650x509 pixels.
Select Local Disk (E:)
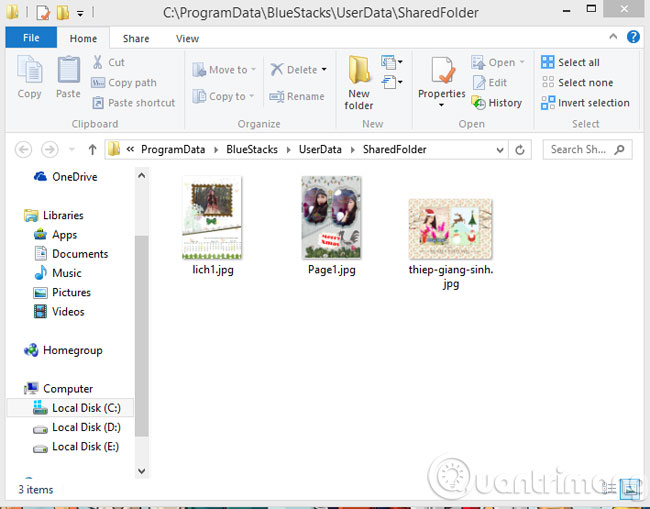[76, 446]
